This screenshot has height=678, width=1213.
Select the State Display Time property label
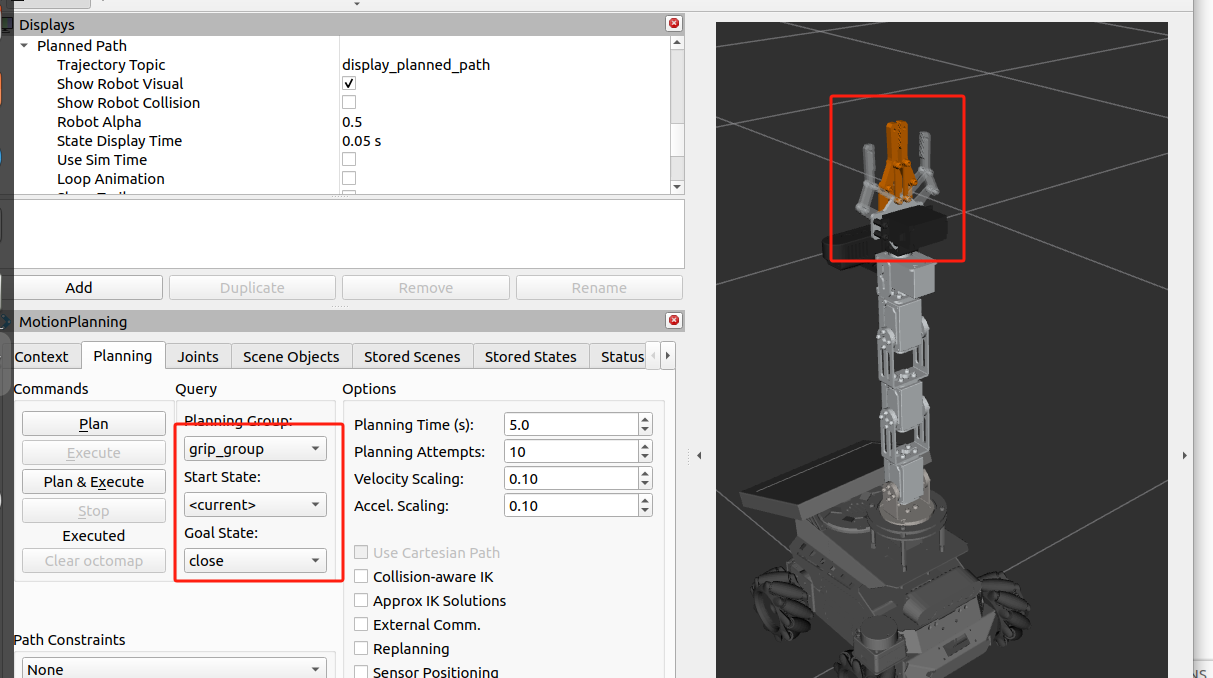[x=119, y=141]
